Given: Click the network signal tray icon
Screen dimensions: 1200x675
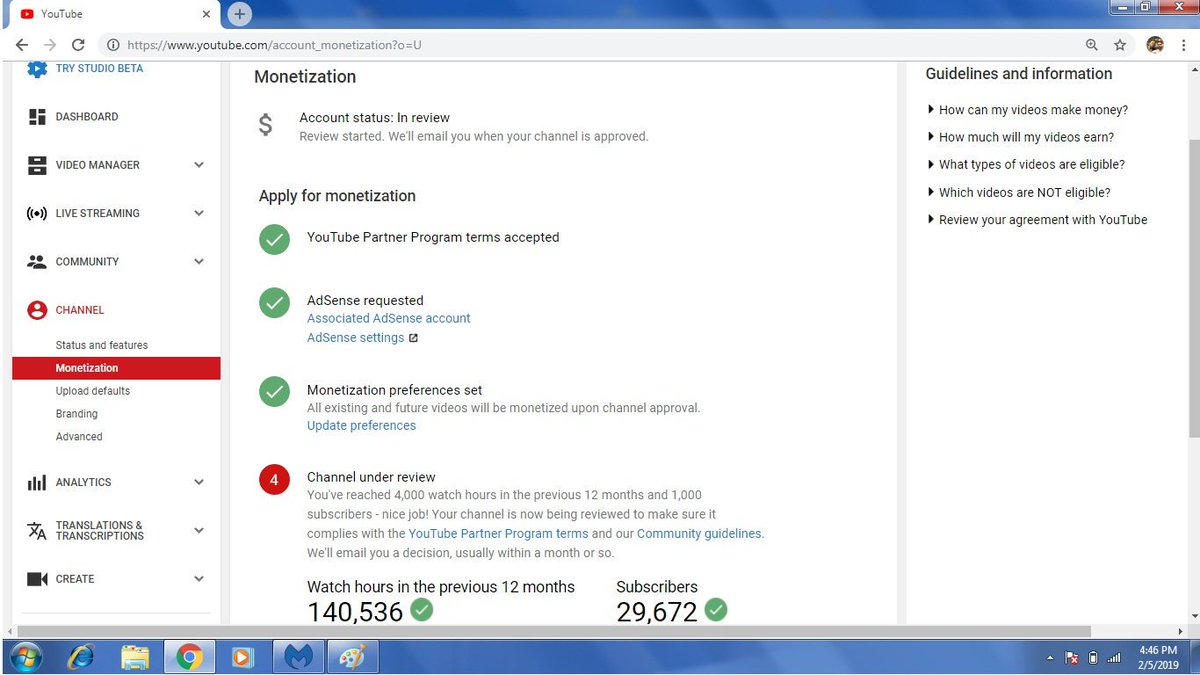Looking at the screenshot, I should coord(1114,658).
